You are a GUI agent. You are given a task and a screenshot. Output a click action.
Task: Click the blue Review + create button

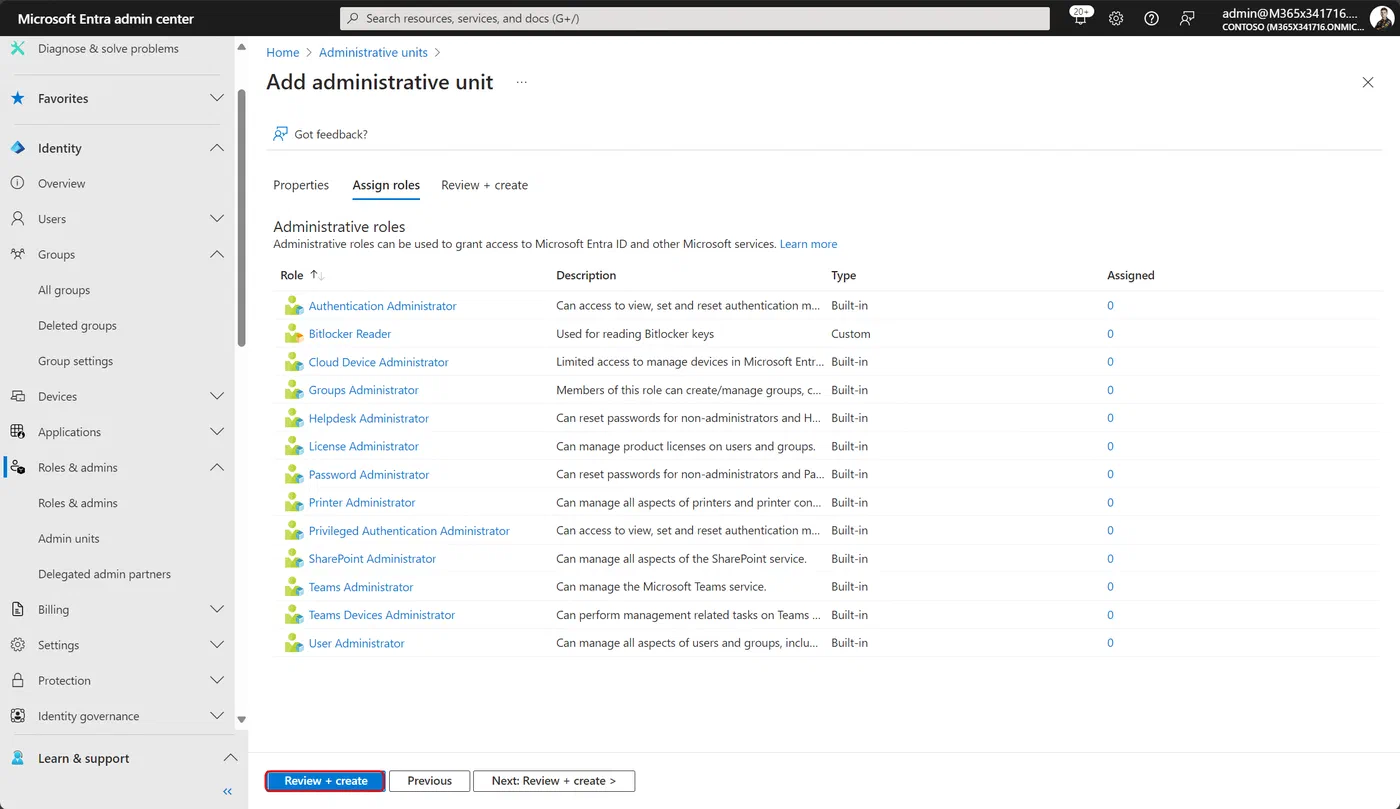pos(326,781)
